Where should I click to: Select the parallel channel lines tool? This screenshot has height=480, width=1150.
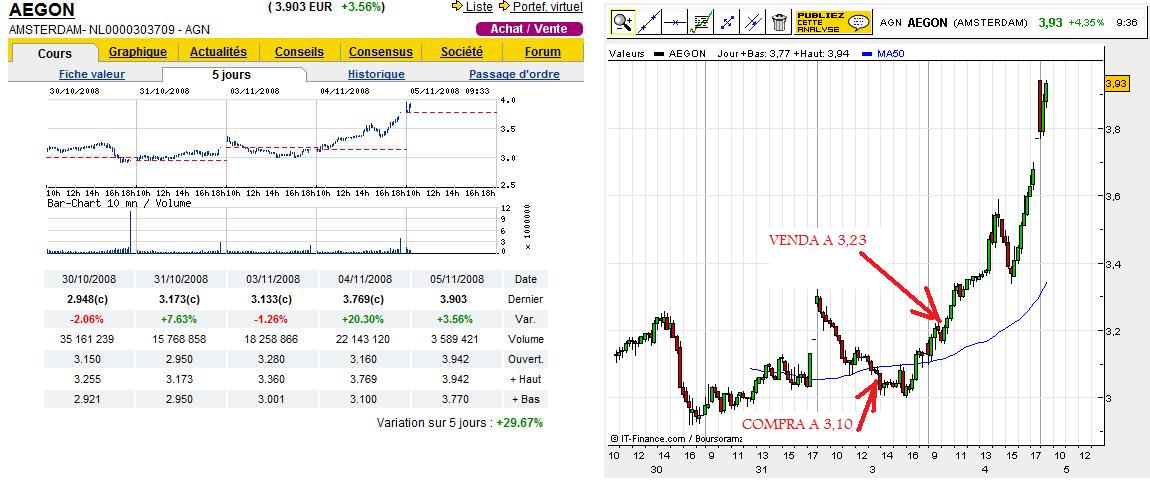(753, 22)
